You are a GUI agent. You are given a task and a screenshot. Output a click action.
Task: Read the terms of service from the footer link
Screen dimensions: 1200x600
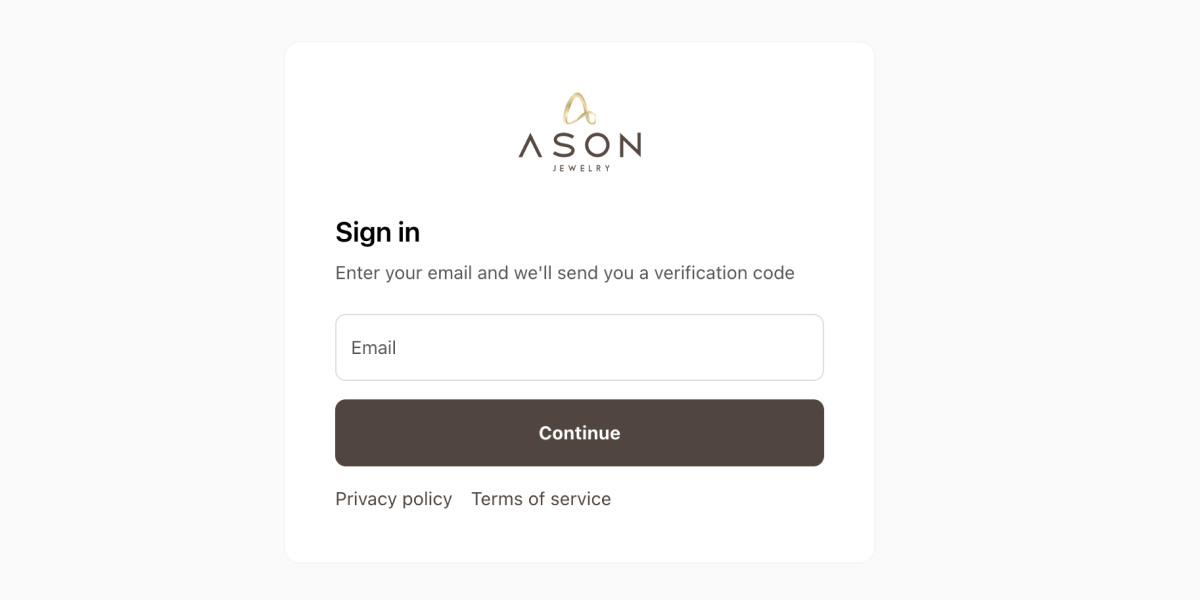pyautogui.click(x=541, y=499)
